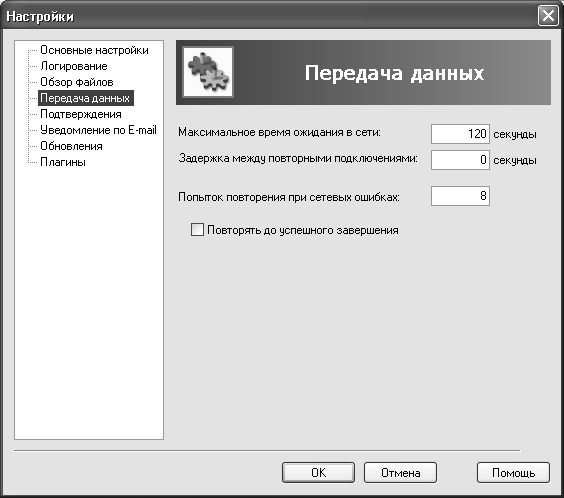Viewport: 564px width, 498px height.
Task: Open the Логирование settings page
Action: [x=74, y=66]
